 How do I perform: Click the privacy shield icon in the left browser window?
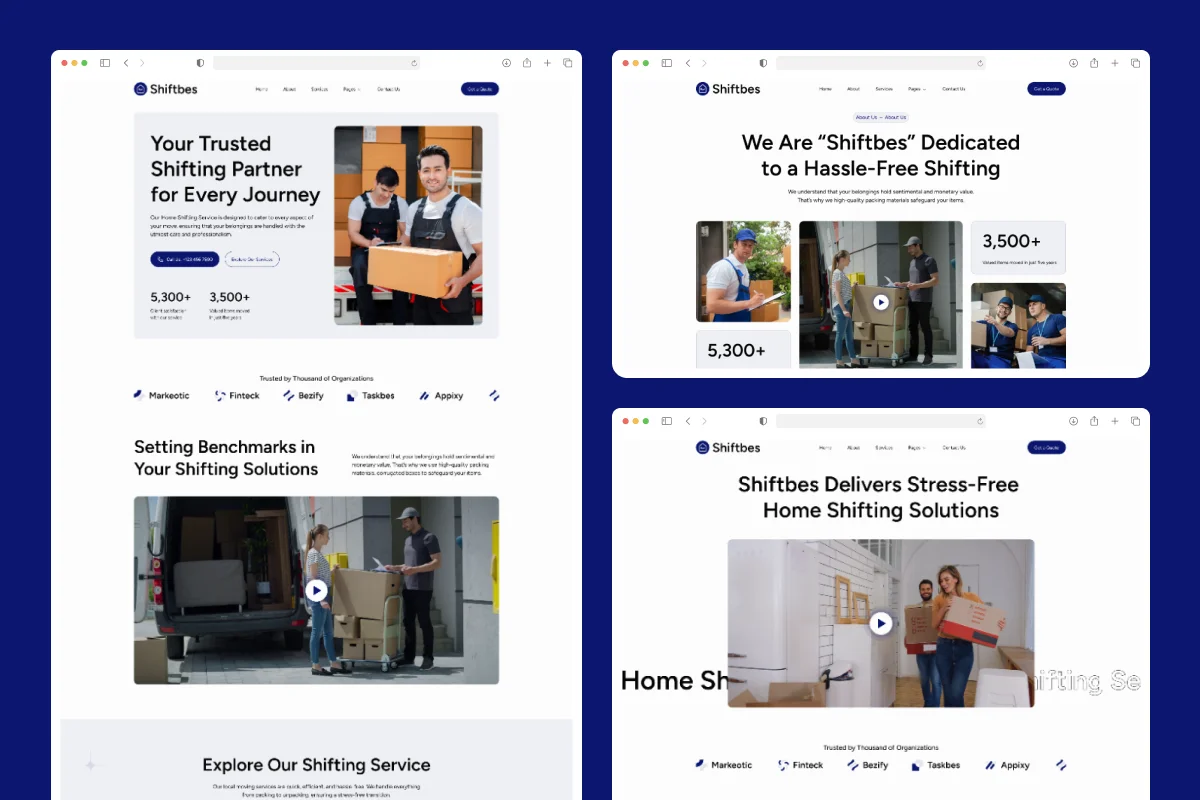point(200,63)
